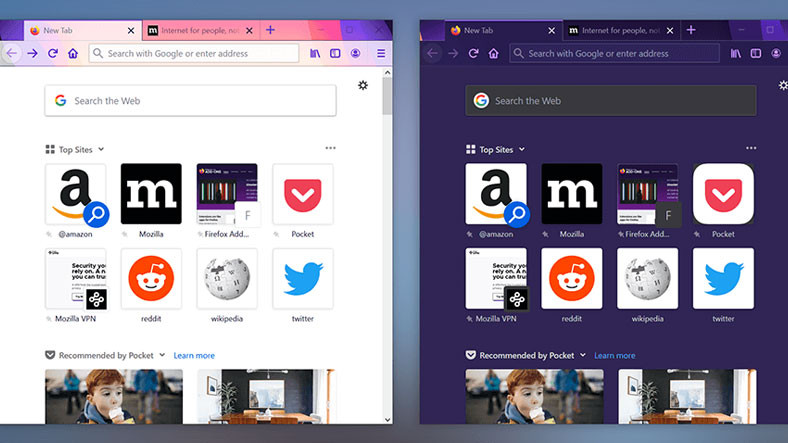The image size is (788, 443).
Task: Open new tab settings gear in light window
Action: coord(363,85)
